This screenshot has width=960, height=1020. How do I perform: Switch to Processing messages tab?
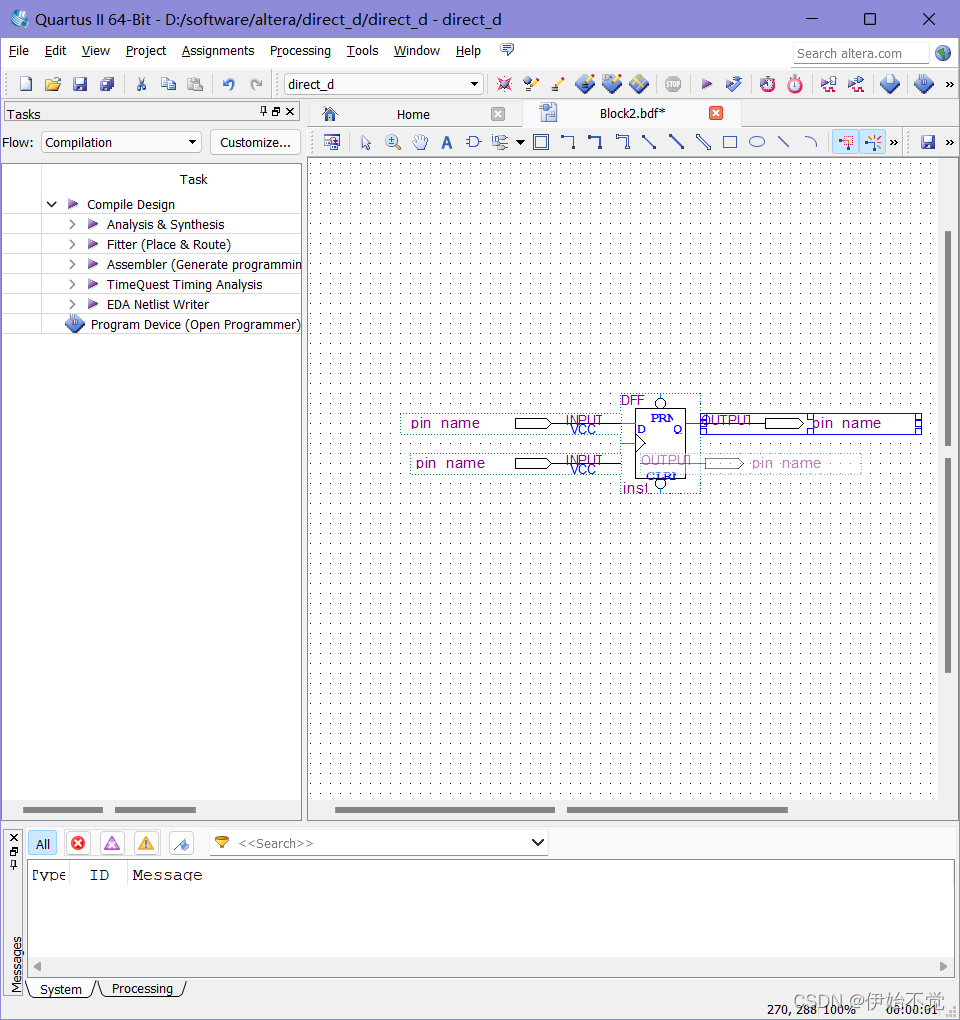(x=142, y=989)
